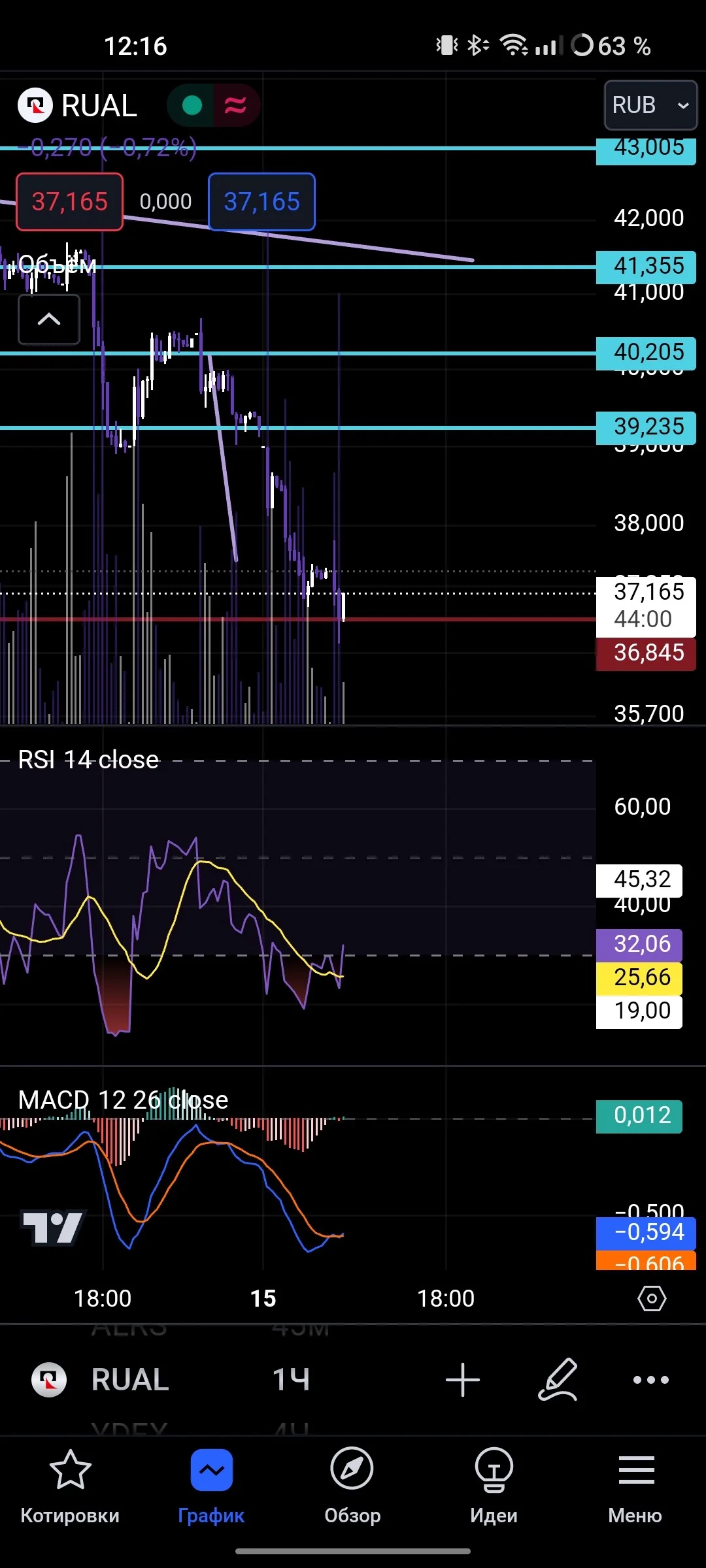The image size is (706, 1568).
Task: Tap the red sell price 37,165 button
Action: pyautogui.click(x=69, y=202)
